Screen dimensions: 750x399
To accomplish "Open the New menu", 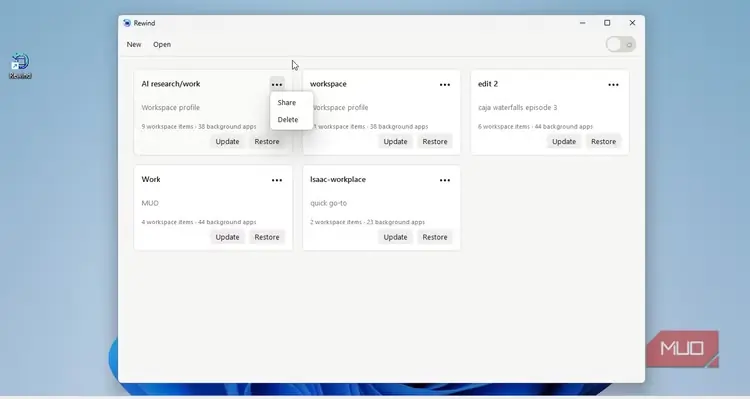I will click(x=134, y=44).
